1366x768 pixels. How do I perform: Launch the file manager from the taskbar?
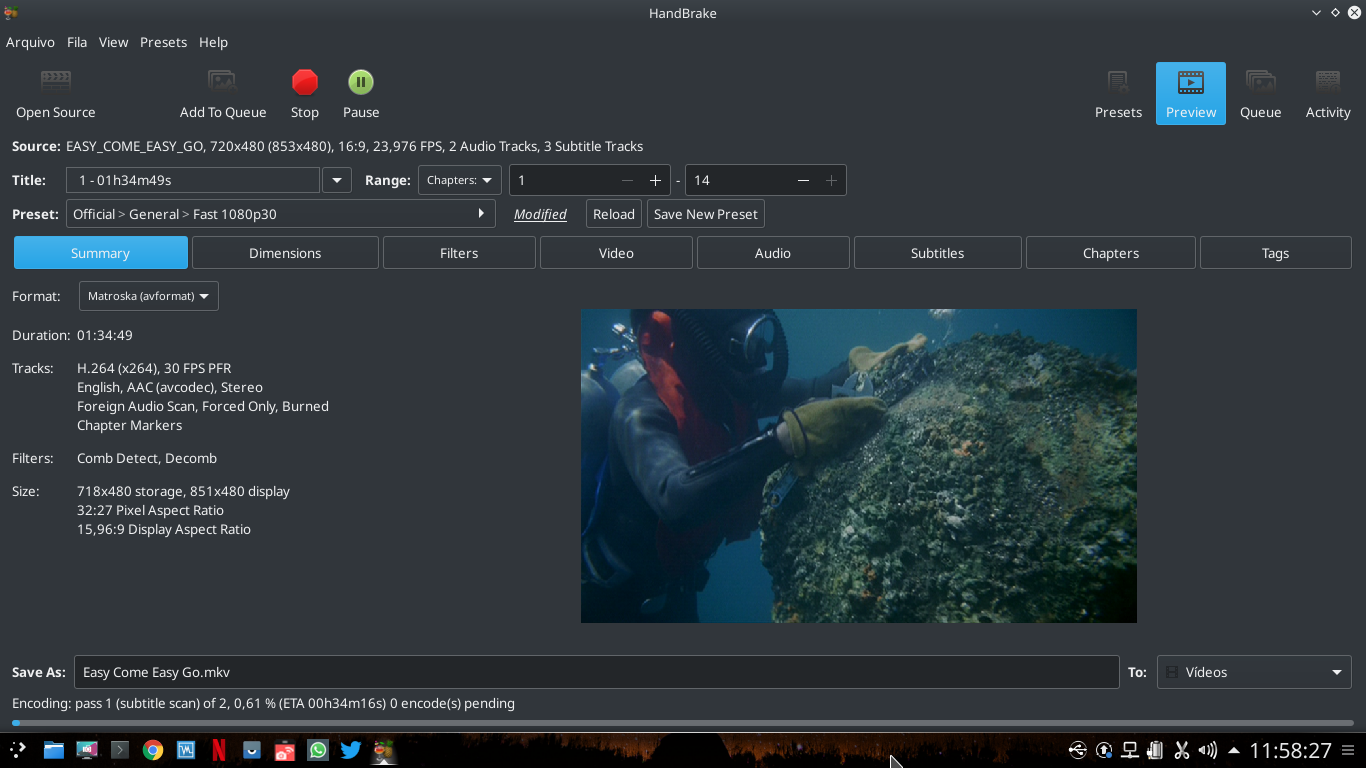click(x=53, y=750)
